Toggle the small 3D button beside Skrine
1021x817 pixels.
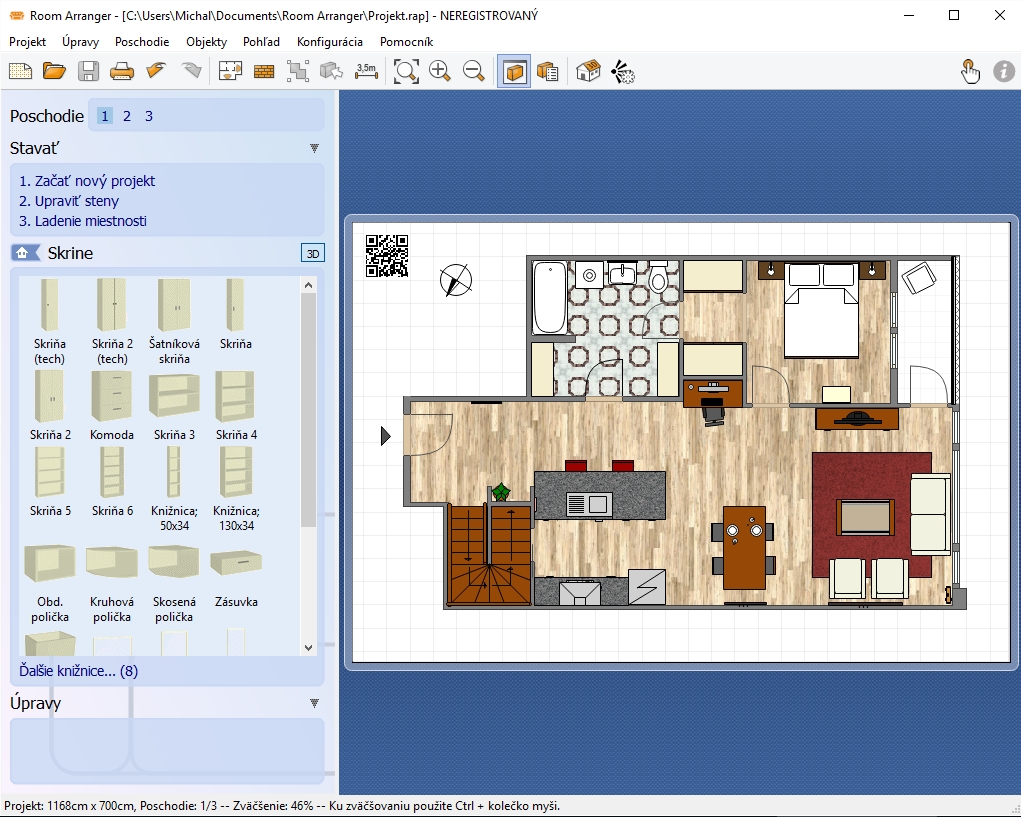click(x=312, y=253)
